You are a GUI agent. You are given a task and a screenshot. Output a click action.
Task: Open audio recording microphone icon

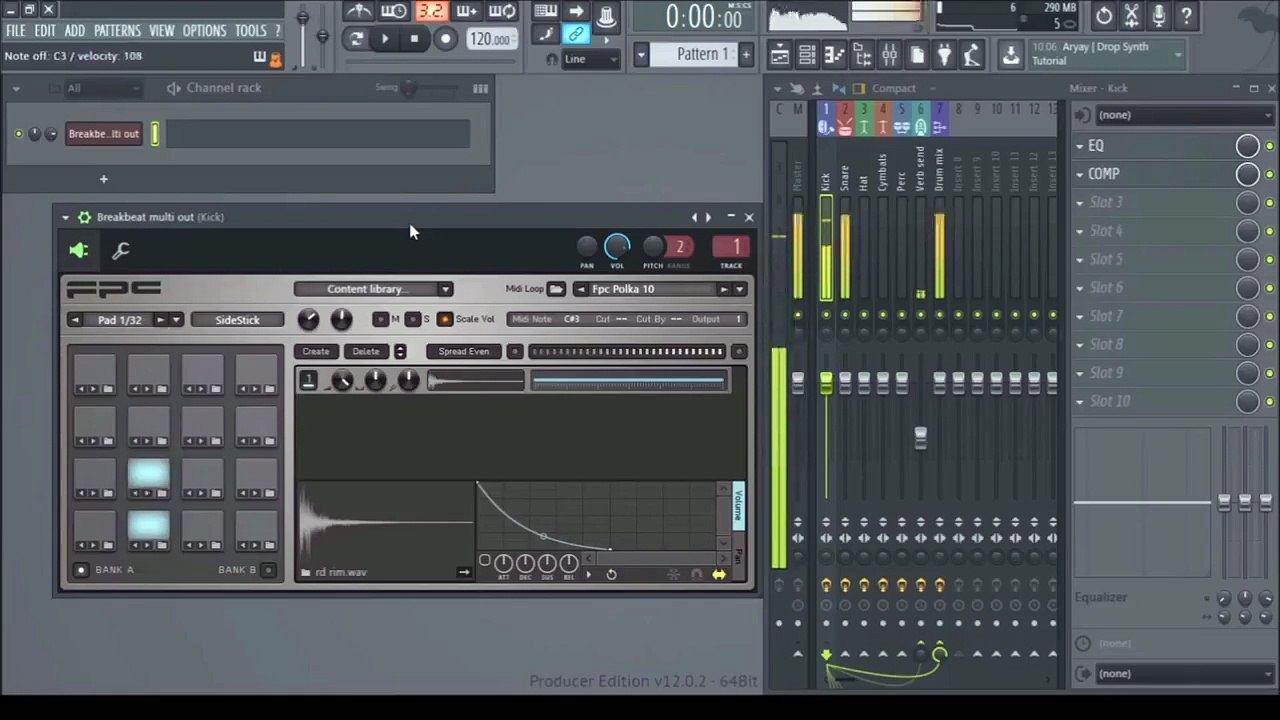1159,15
